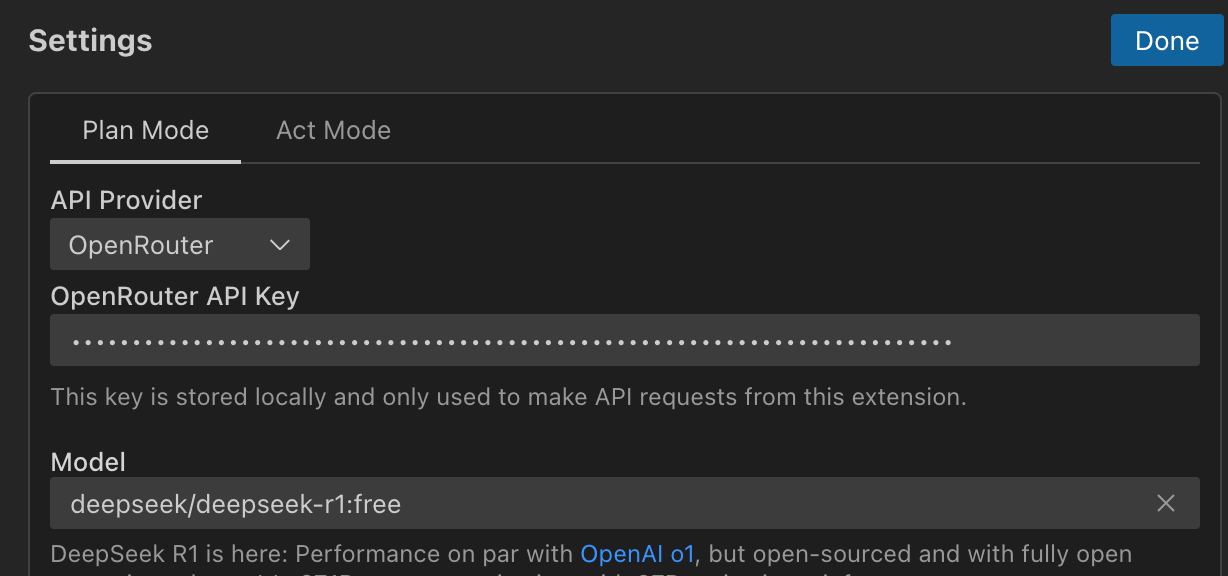The width and height of the screenshot is (1228, 576).
Task: Focus the OpenRouter API Key field
Action: click(x=625, y=341)
